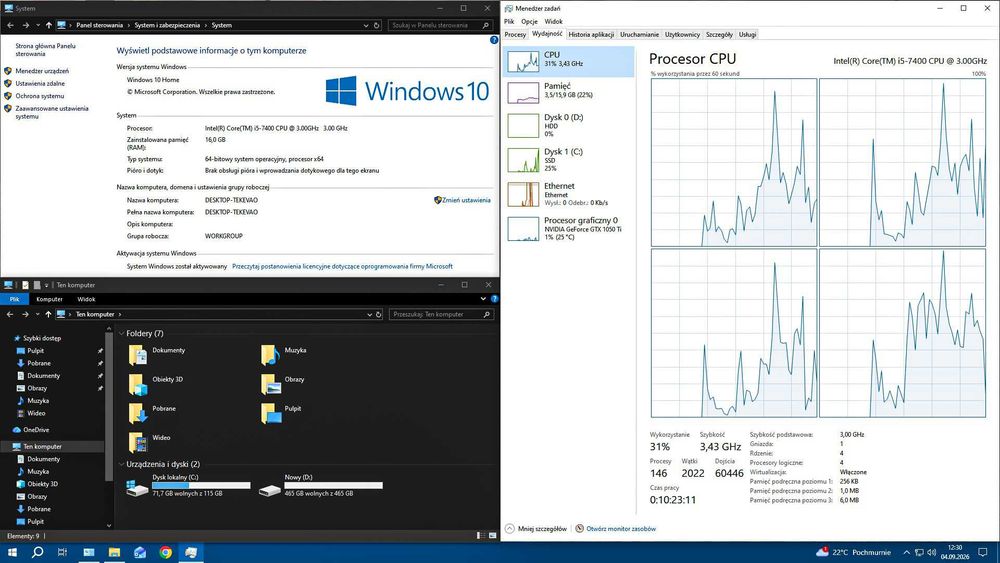Viewport: 1000px width, 563px height.
Task: Switch to Historia aplikacji tab
Action: coord(591,34)
